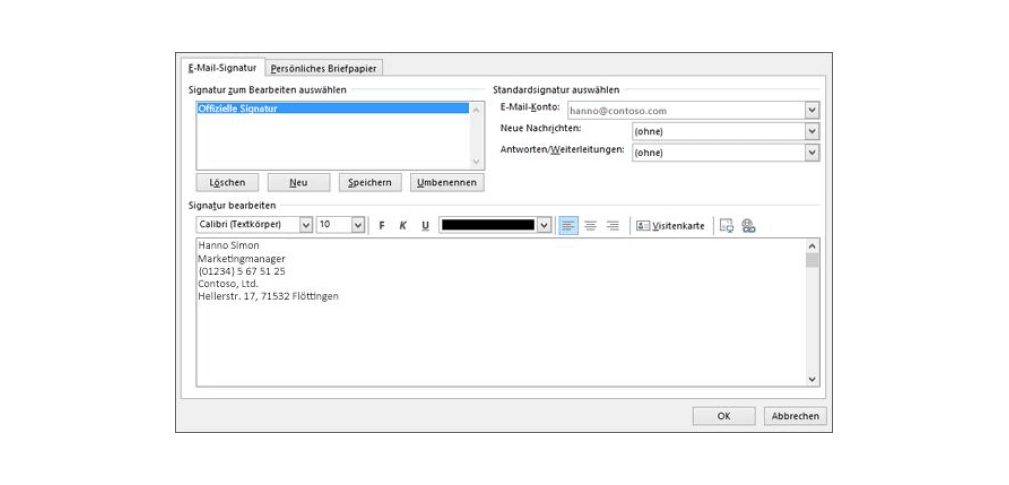
Task: Toggle italic formatting (K)
Action: (403, 226)
